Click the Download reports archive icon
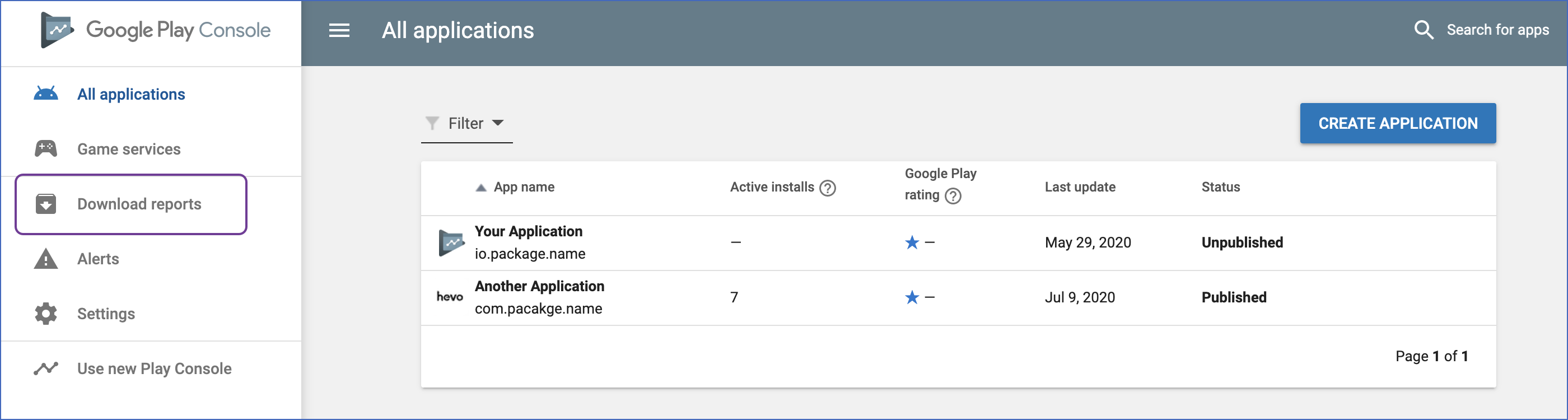The image size is (1568, 420). [46, 204]
